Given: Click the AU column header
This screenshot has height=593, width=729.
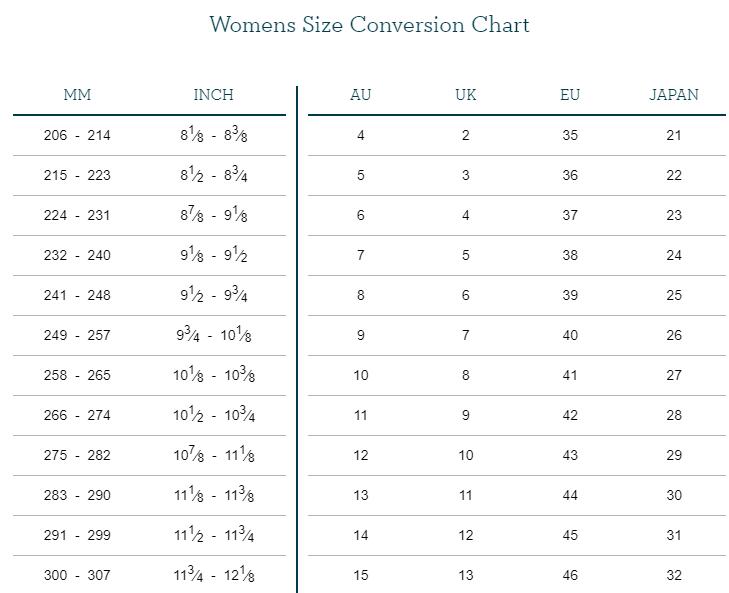Looking at the screenshot, I should click(361, 95).
